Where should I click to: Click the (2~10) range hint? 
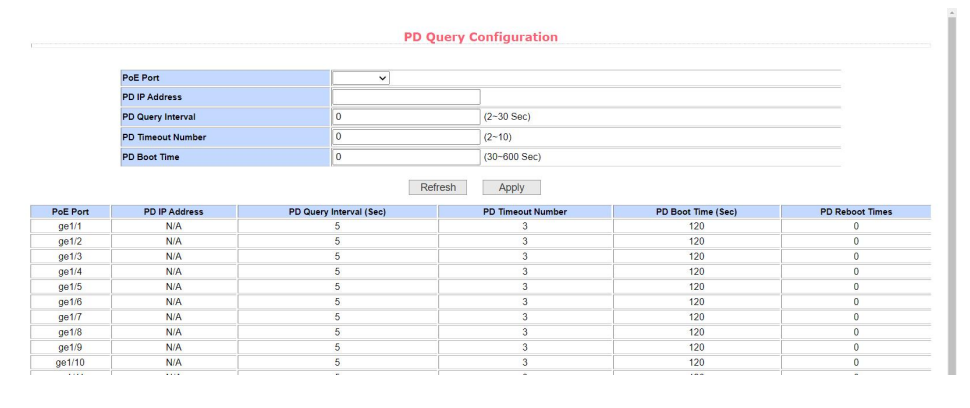497,137
